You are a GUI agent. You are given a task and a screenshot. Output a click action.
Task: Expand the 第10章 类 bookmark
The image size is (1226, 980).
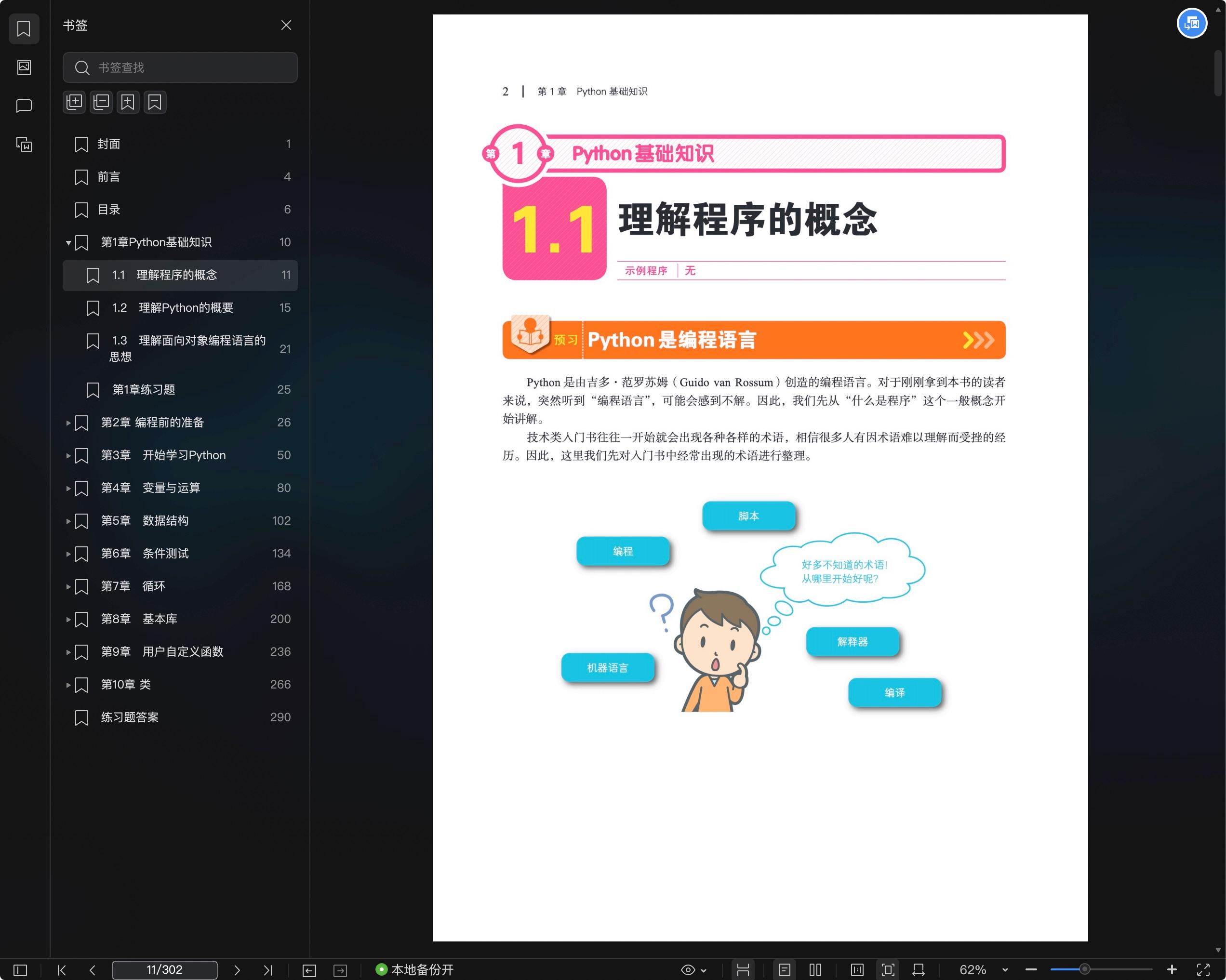click(x=68, y=685)
